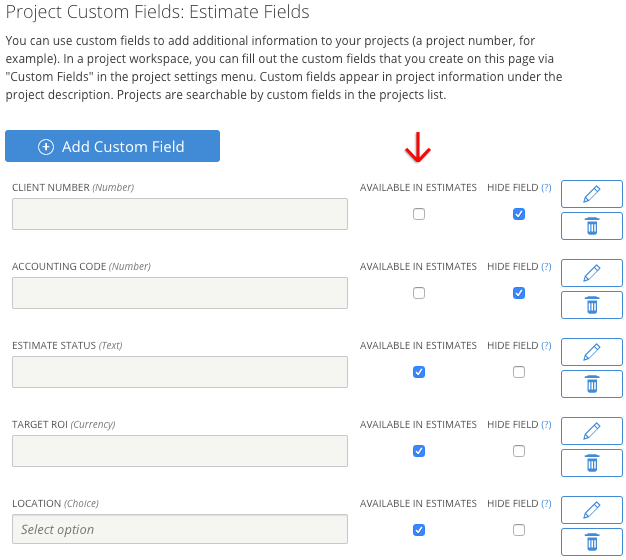Remove the Target ROI field with trash icon

[591, 463]
